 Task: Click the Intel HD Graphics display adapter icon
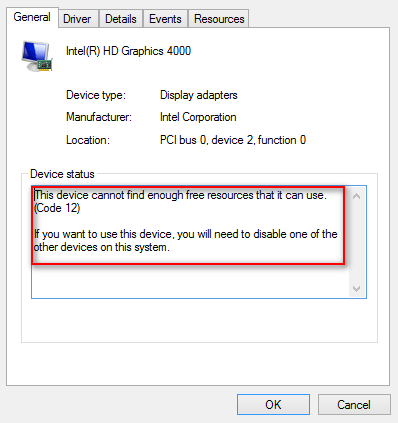pos(37,56)
